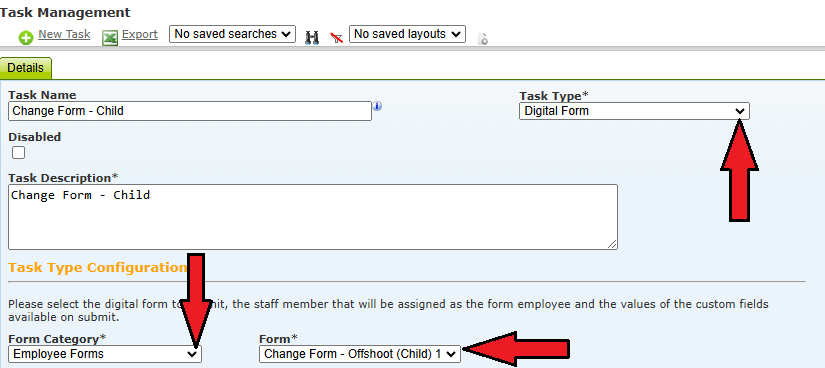Click the green plus New Task icon

tap(26, 38)
